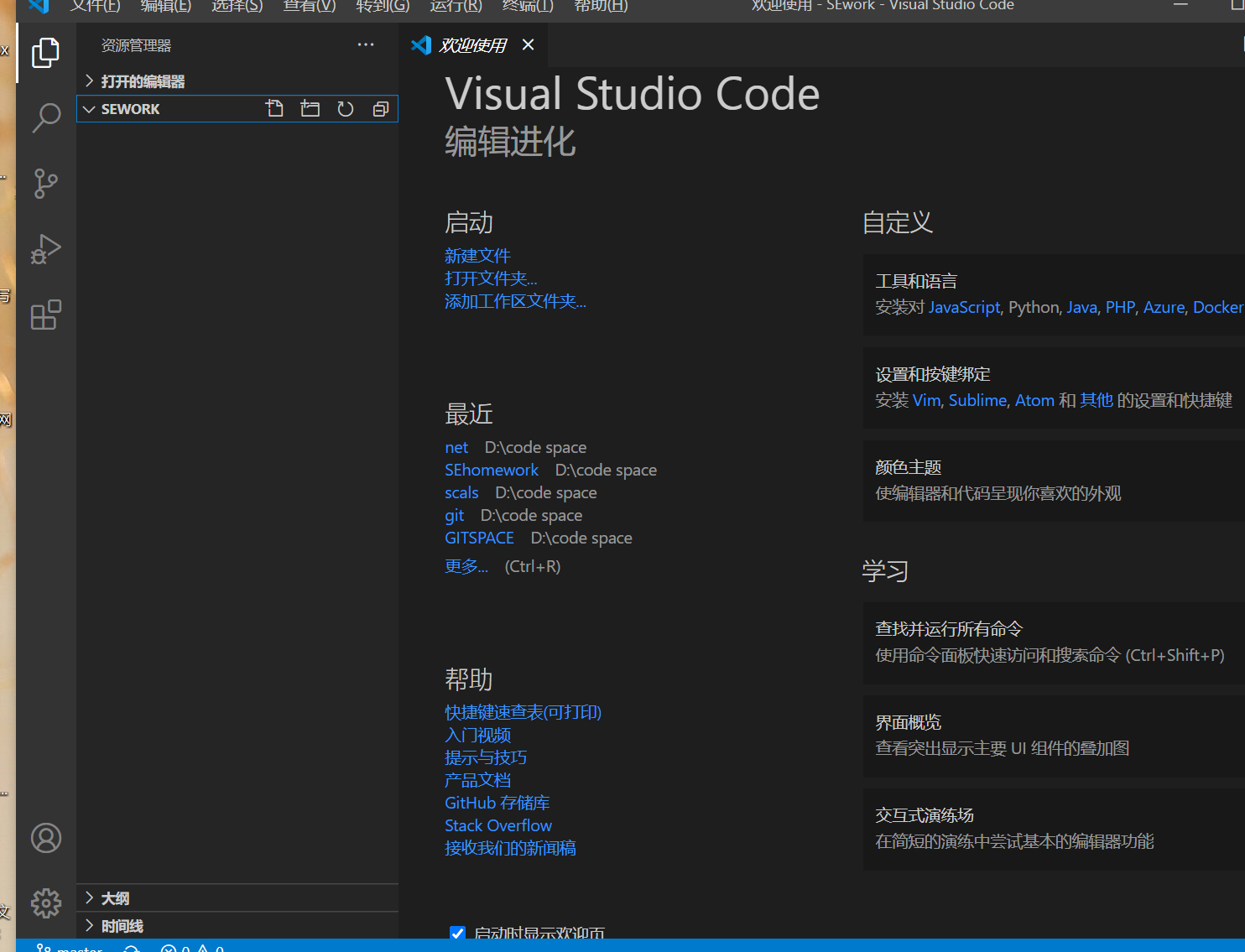Image resolution: width=1245 pixels, height=952 pixels.
Task: Click the 新建文件 link
Action: (x=477, y=256)
